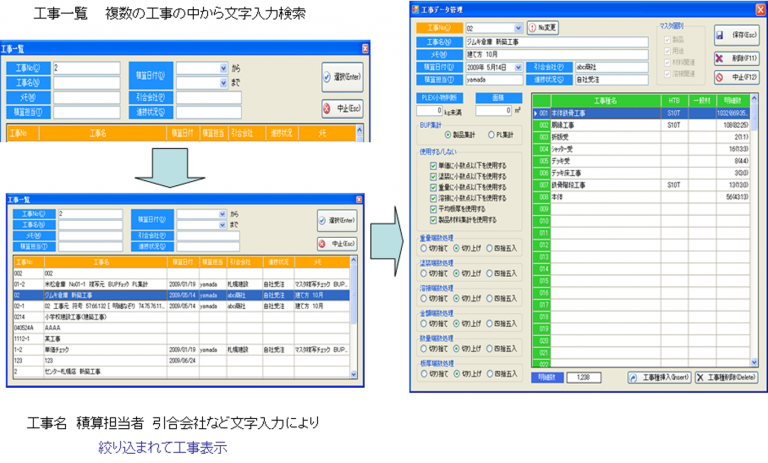The height and width of the screenshot is (463, 768).
Task: Toggle 単価に小数点以下を使用する checkbox
Action: click(433, 166)
